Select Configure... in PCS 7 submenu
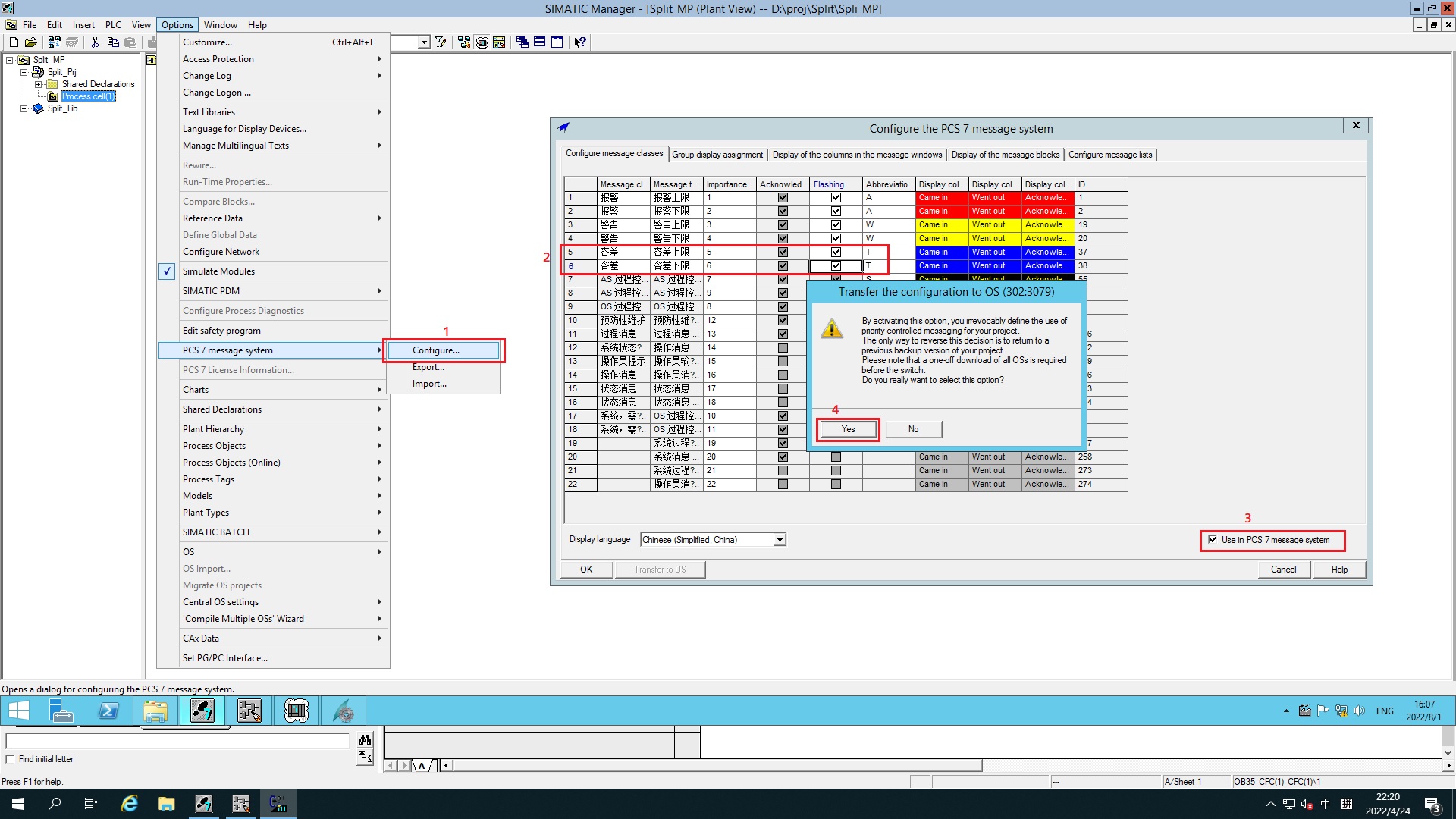1456x819 pixels. point(436,350)
